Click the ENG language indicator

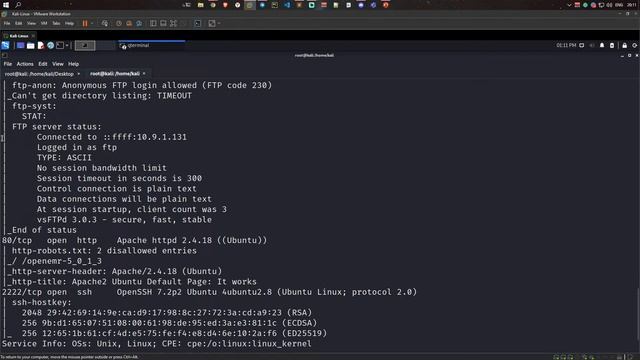(x=619, y=5)
